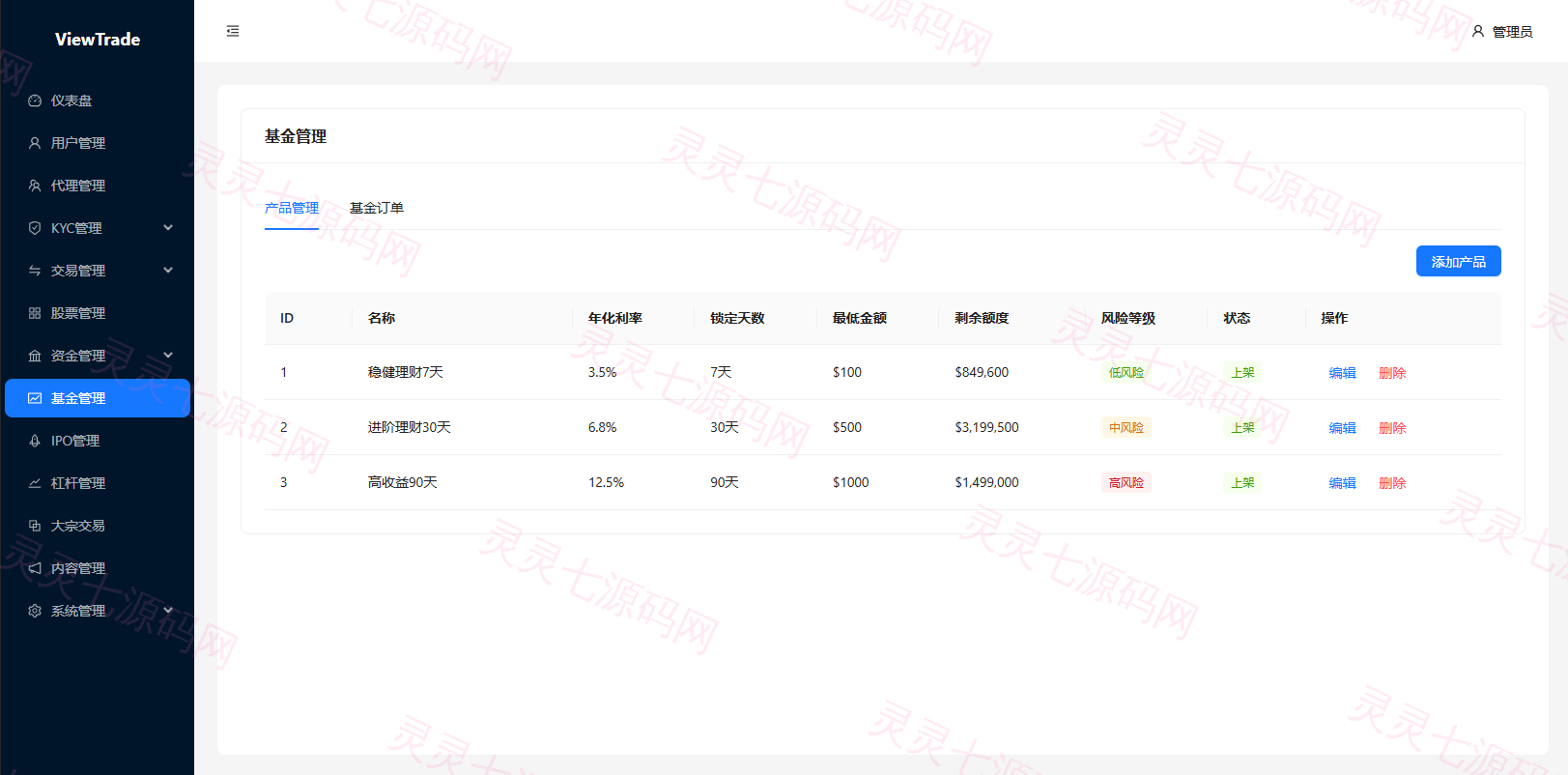Switch to the 产品管理 tab
The height and width of the screenshot is (775, 1568).
pos(292,208)
